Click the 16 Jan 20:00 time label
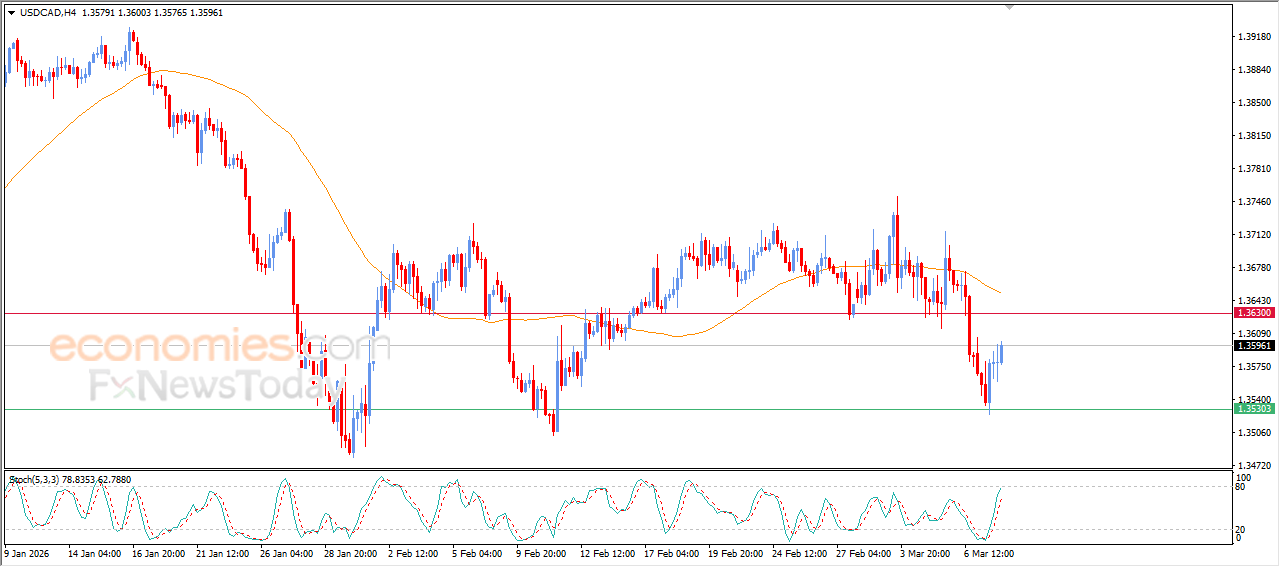The height and width of the screenshot is (567, 1280). tap(156, 552)
